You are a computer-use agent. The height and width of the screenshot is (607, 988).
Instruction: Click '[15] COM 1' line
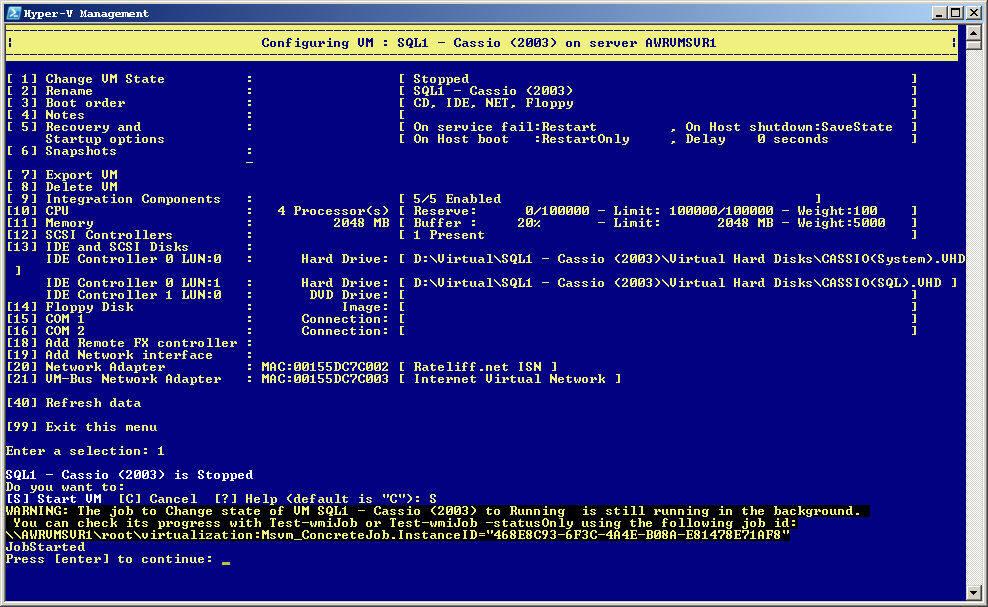[x=45, y=318]
